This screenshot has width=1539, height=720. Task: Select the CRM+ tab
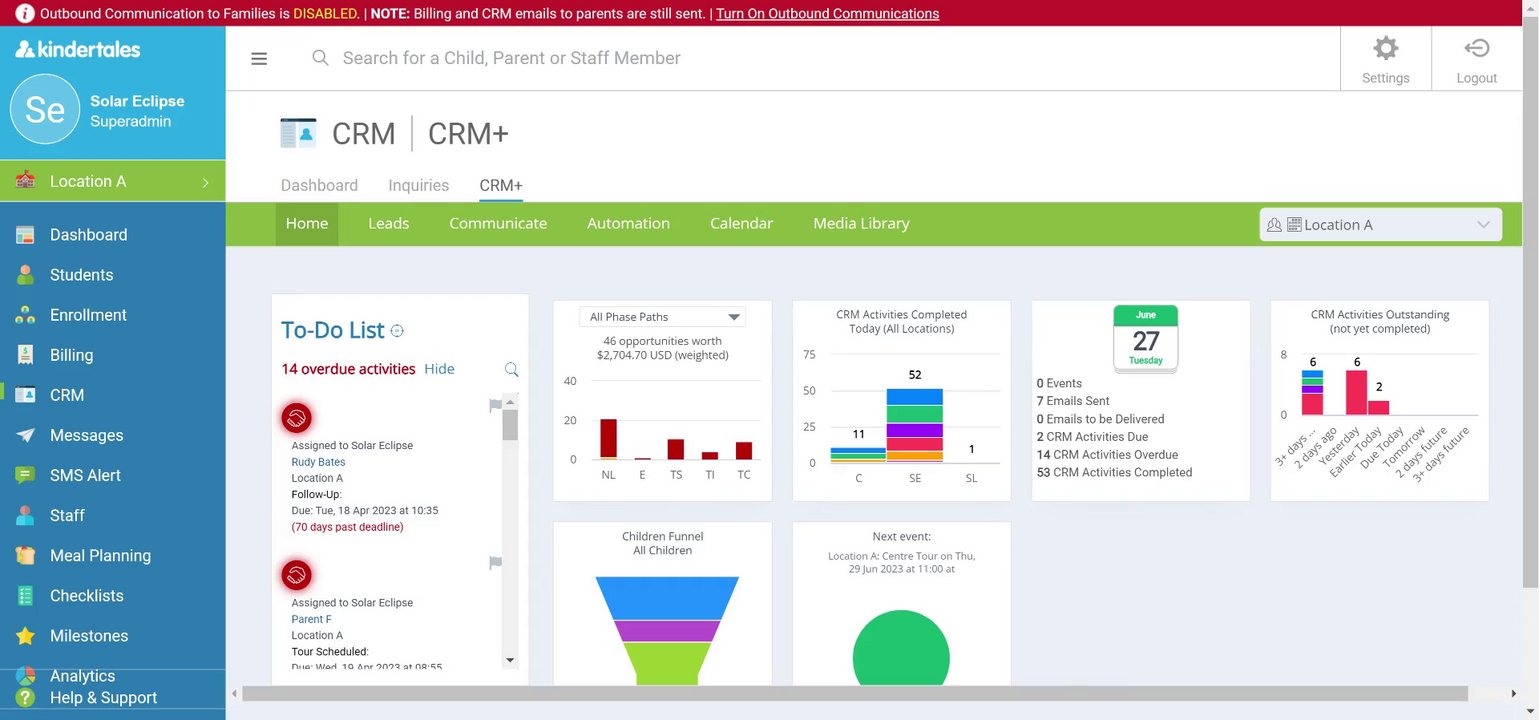point(501,185)
